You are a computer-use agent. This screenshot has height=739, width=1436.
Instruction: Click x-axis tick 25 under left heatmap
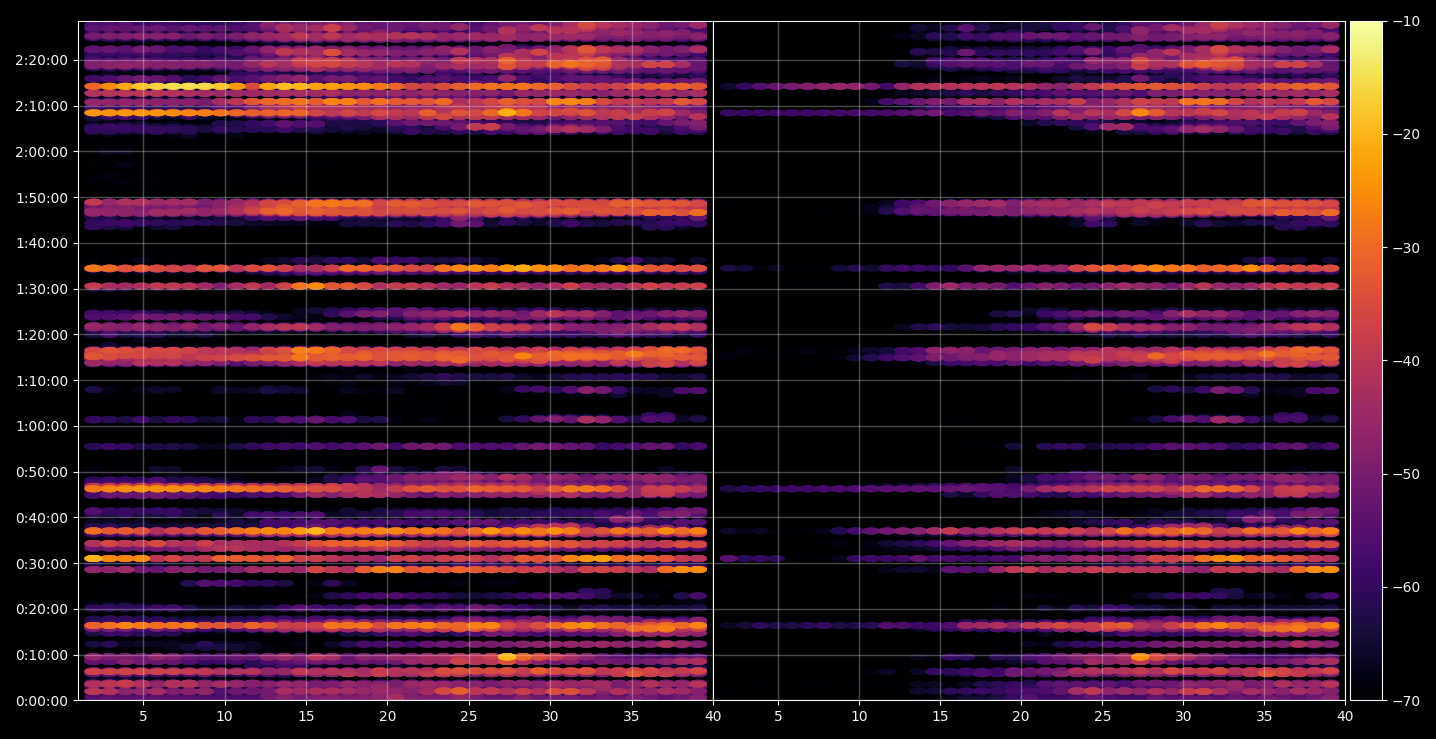tap(469, 716)
